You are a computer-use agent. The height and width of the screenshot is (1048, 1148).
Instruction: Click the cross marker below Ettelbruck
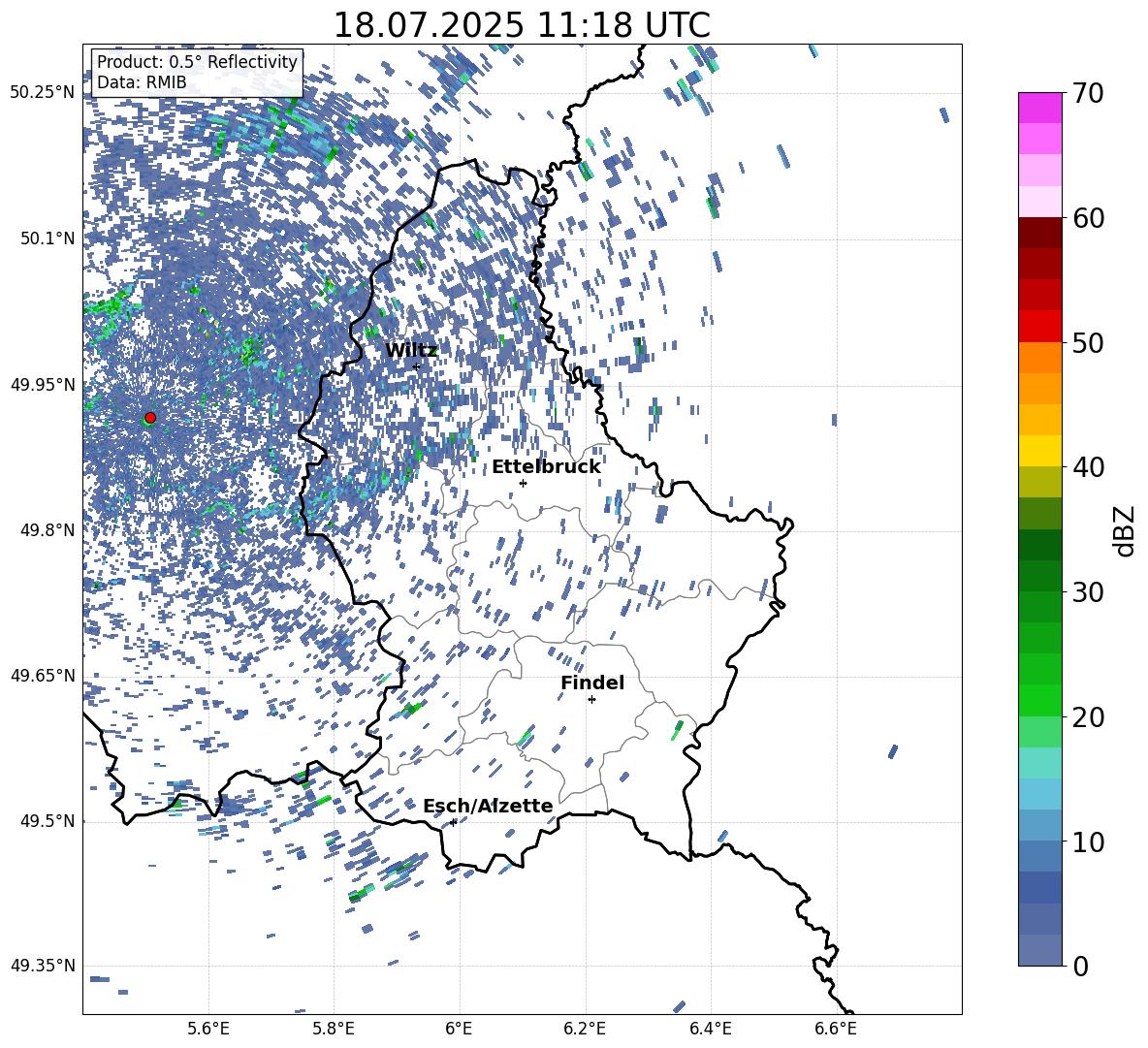pos(523,483)
